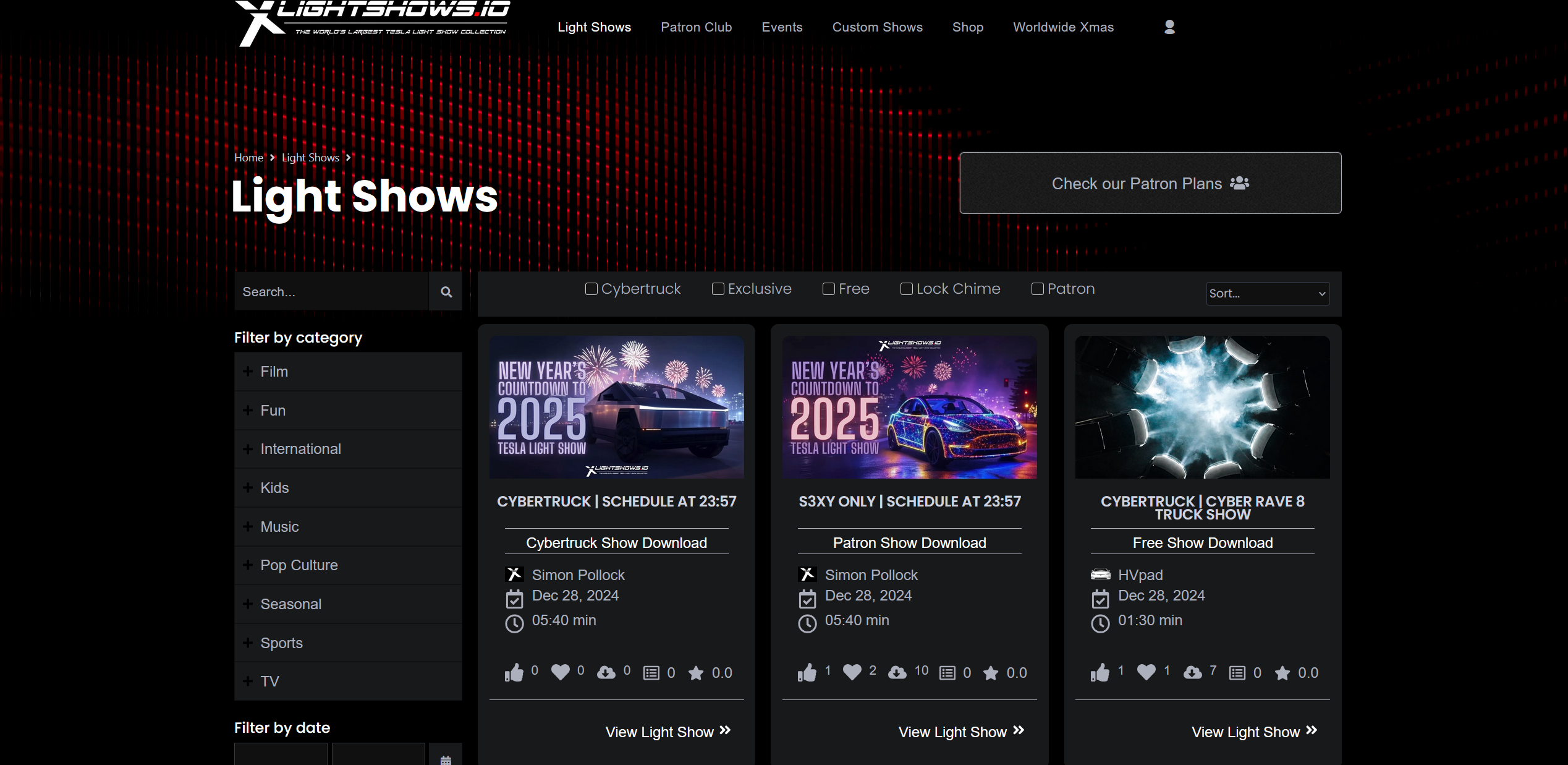Click Check our Patron Plans button
Image resolution: width=1568 pixels, height=765 pixels.
(1150, 183)
